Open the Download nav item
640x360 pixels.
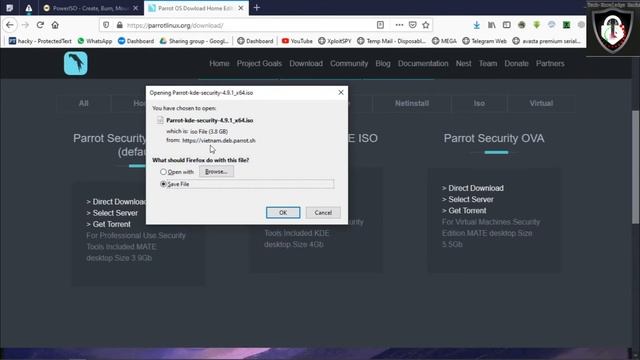(306, 64)
